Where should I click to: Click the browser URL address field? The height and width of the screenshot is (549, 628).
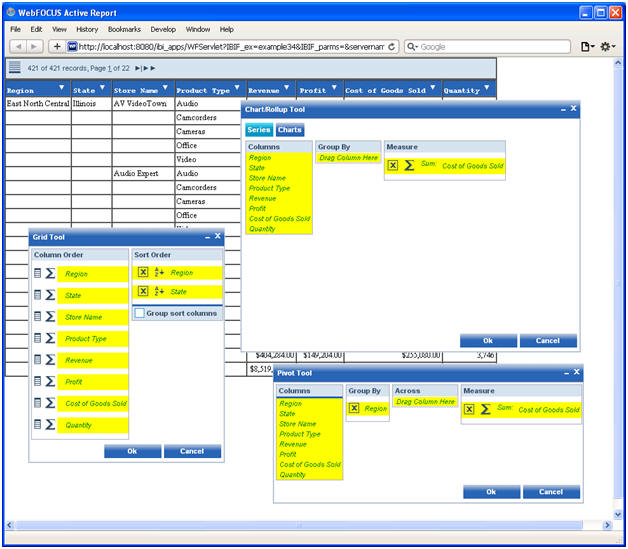pos(231,47)
